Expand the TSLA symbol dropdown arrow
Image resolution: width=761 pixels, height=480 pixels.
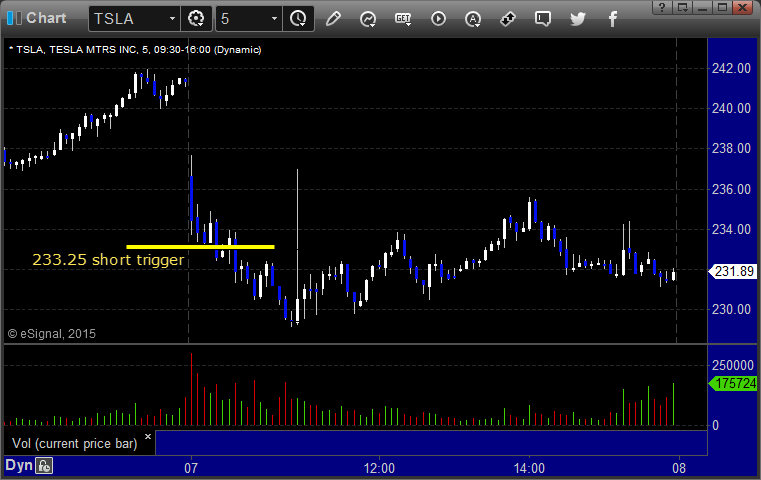click(172, 19)
